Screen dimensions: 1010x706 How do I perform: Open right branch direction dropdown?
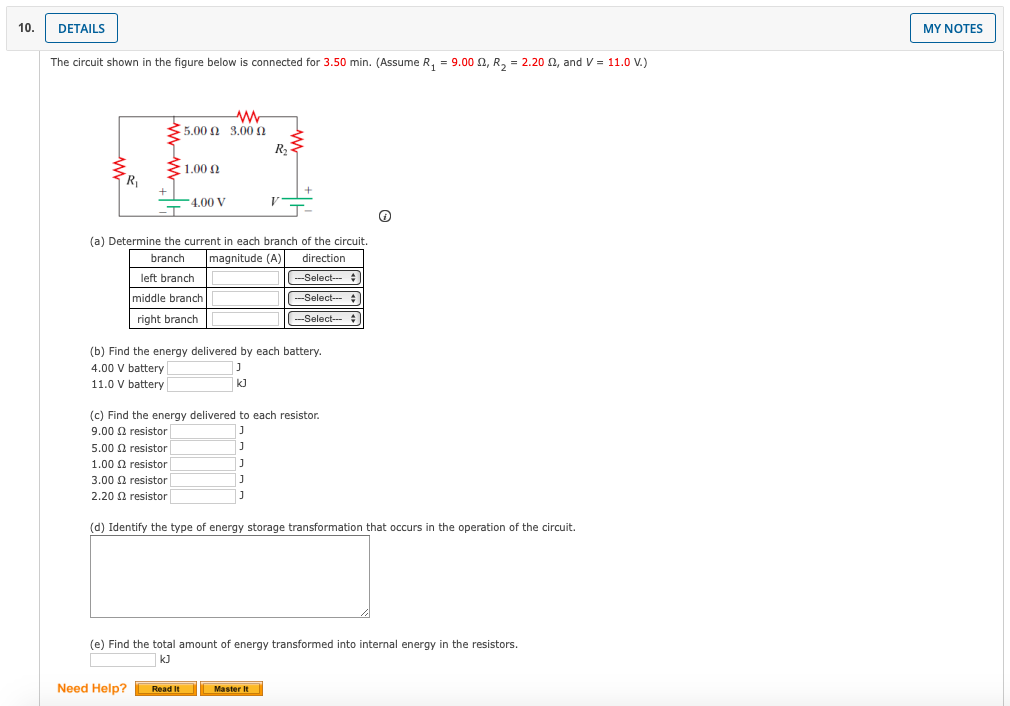[324, 319]
